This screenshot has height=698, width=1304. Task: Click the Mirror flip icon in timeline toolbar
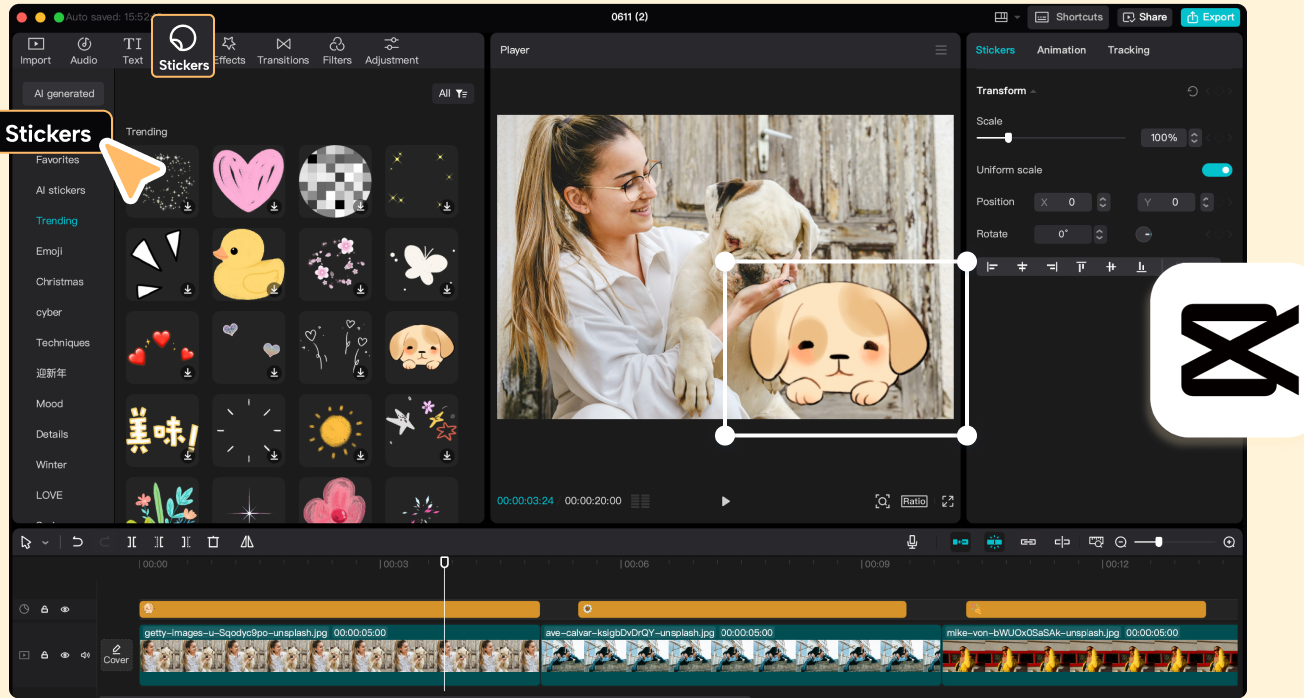click(x=247, y=542)
